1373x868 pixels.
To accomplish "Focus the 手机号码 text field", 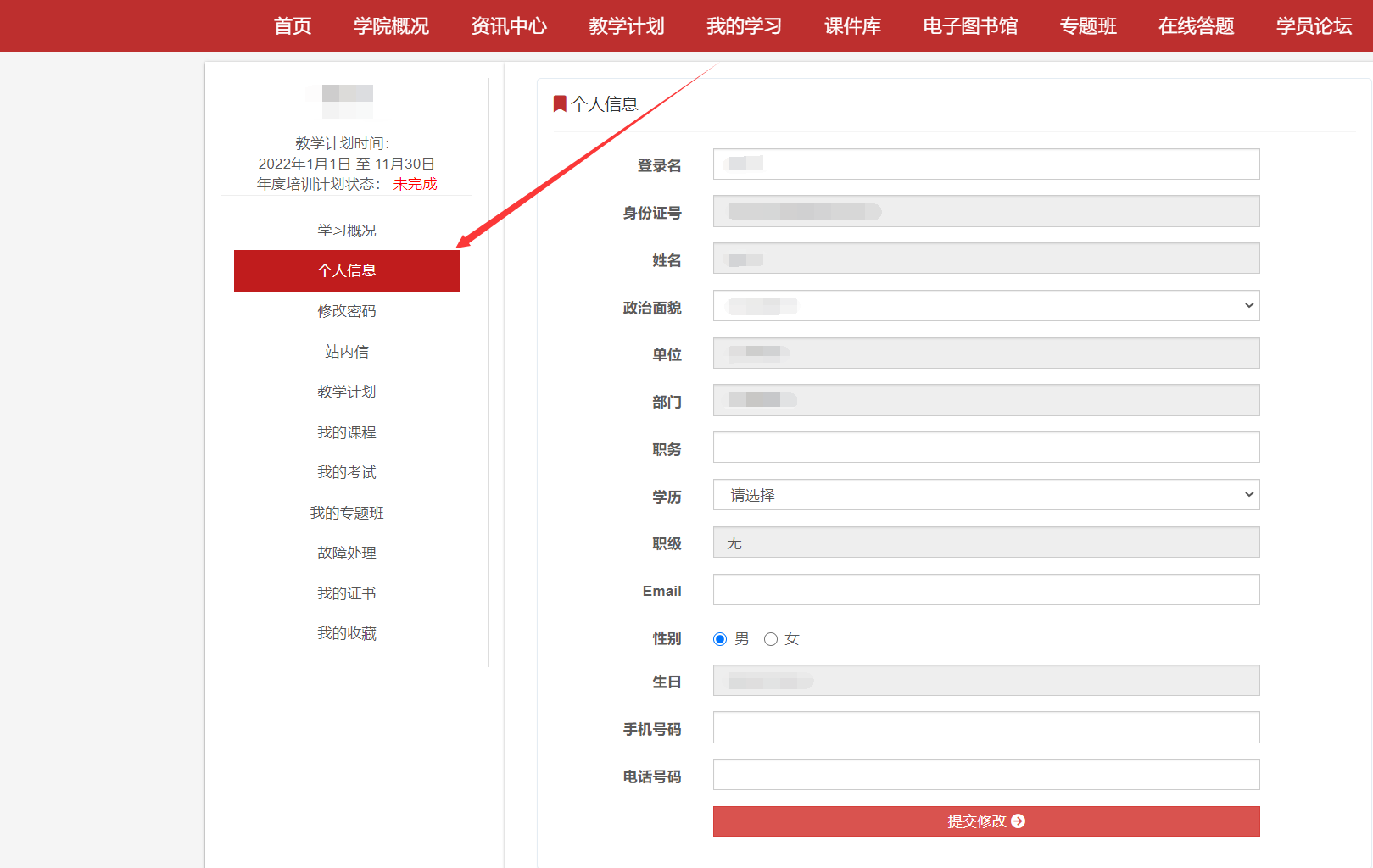I will 985,727.
